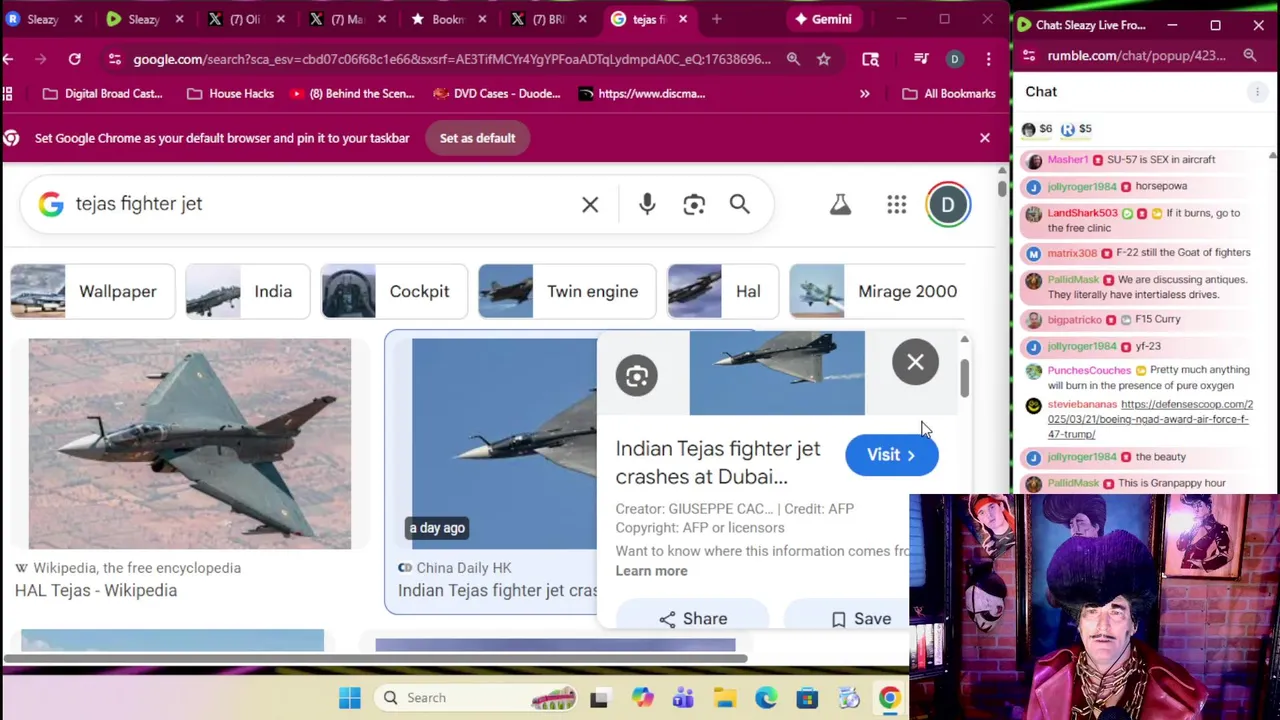Click China Daily HK source label
1280x720 pixels.
click(463, 567)
